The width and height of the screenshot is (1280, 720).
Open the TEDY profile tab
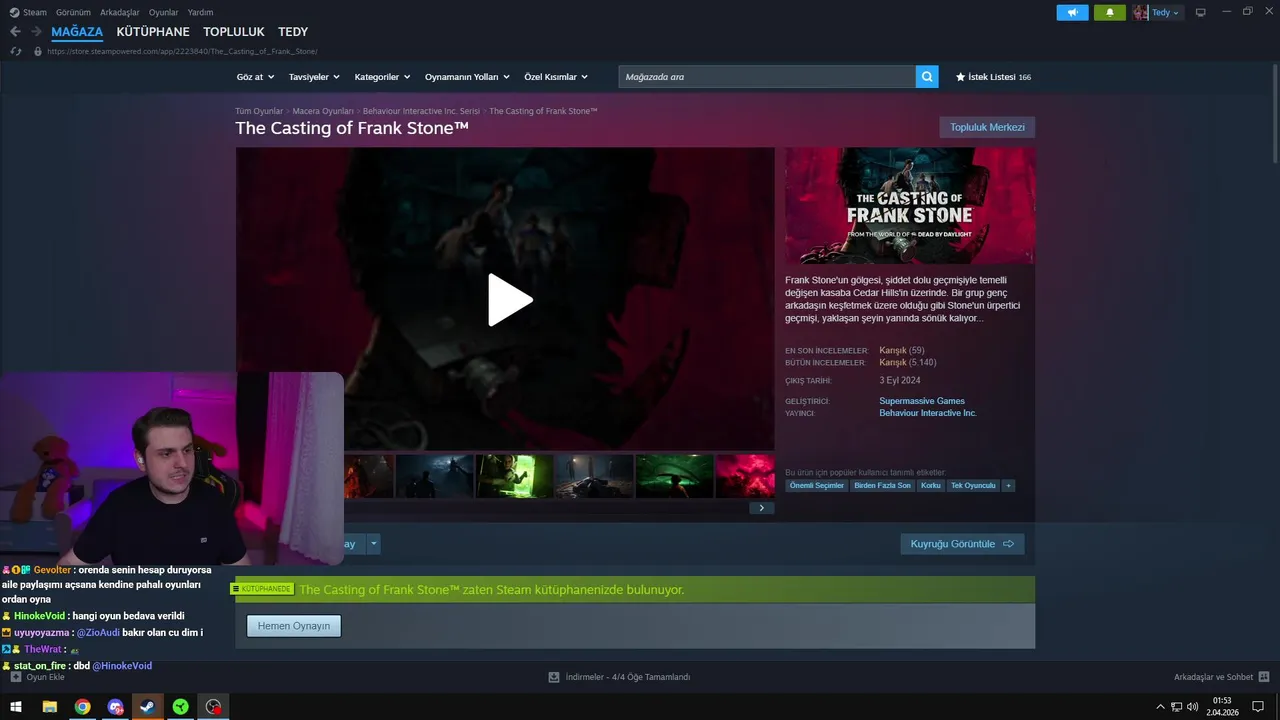(x=293, y=32)
